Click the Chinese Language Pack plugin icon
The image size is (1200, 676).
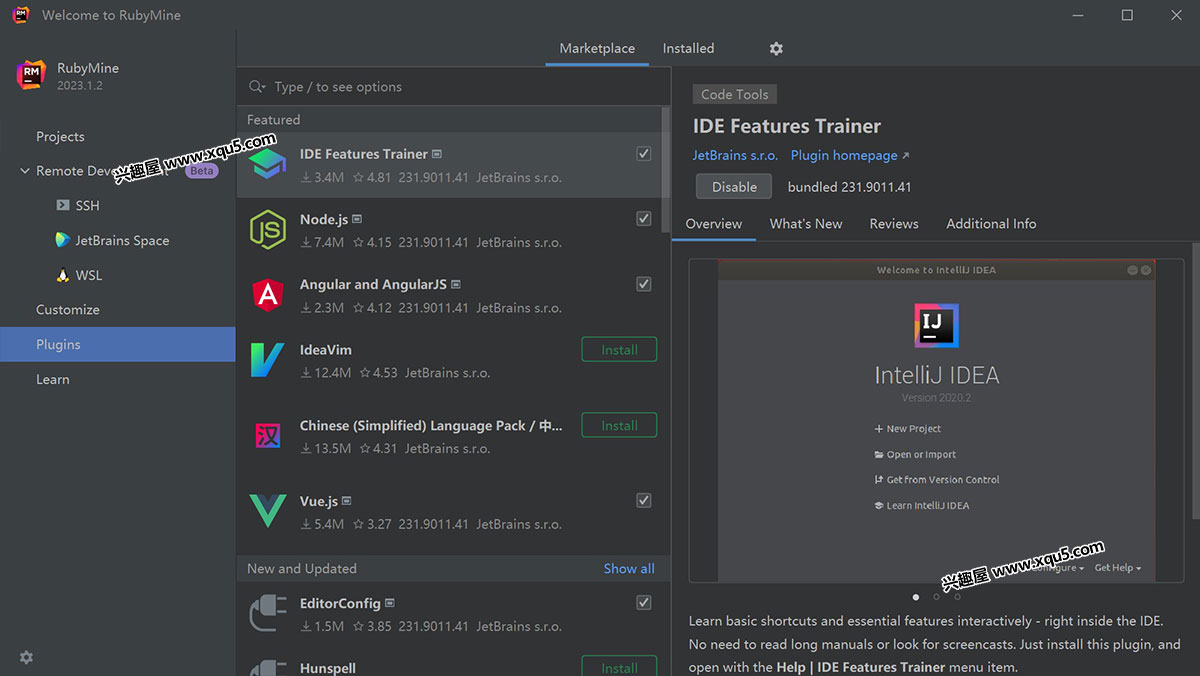tap(268, 436)
